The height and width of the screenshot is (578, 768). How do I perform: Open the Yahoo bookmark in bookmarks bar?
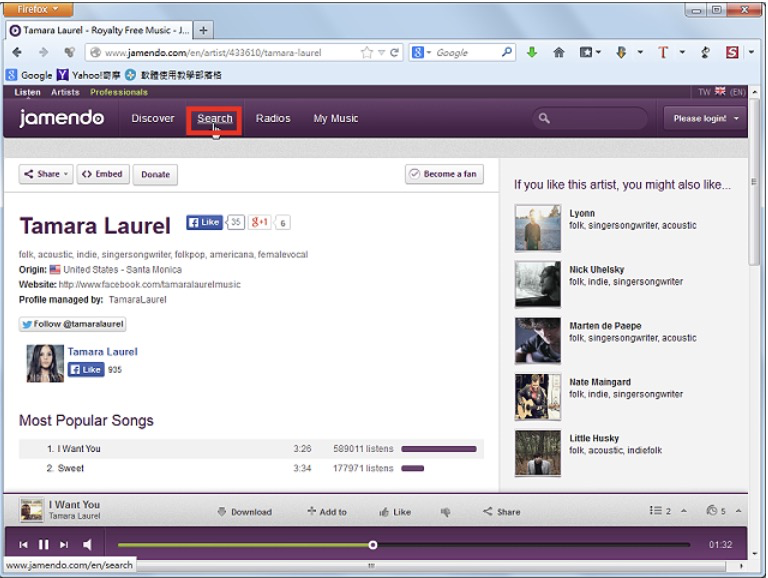88,75
